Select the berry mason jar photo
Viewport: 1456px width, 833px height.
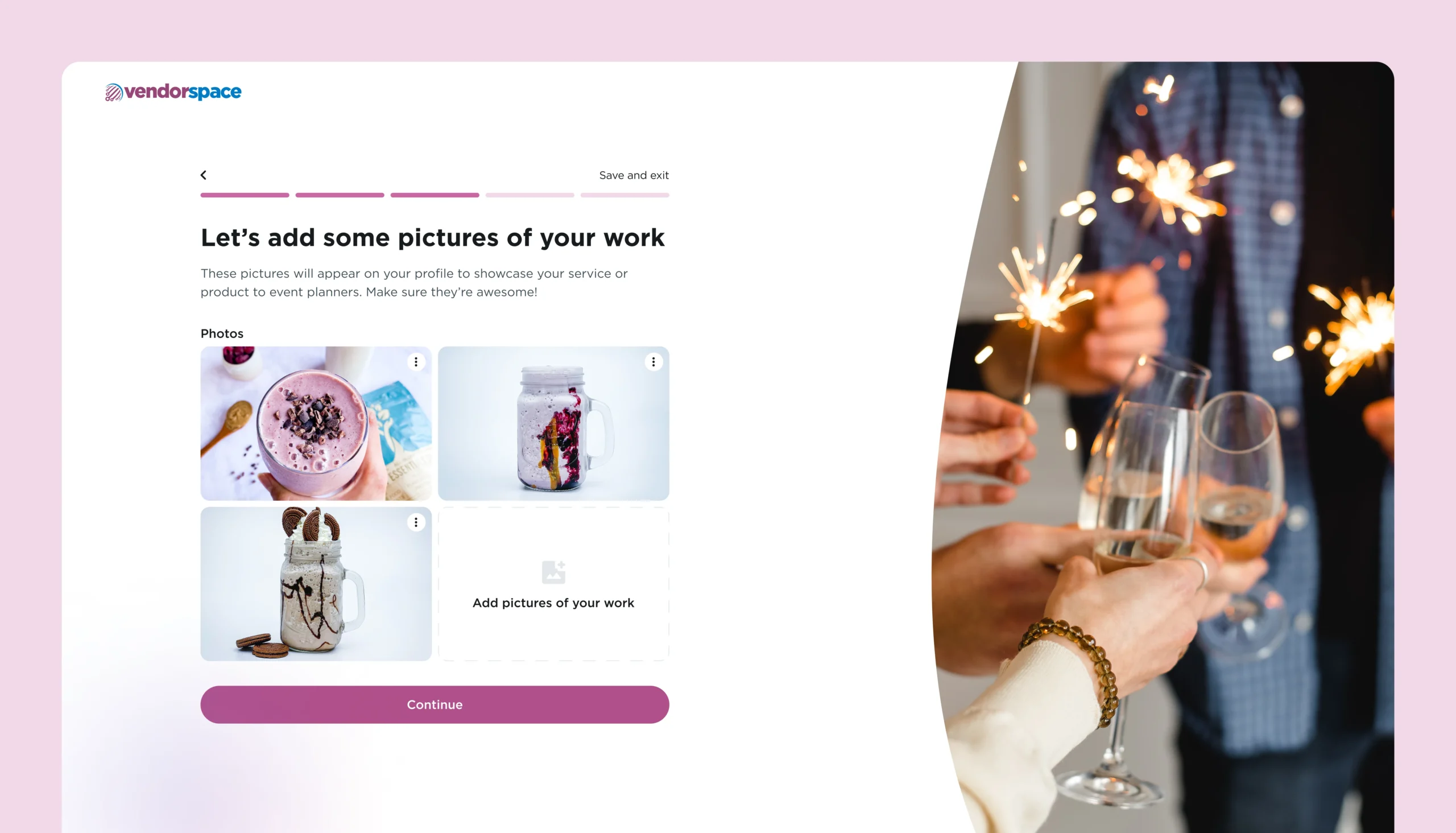click(553, 423)
